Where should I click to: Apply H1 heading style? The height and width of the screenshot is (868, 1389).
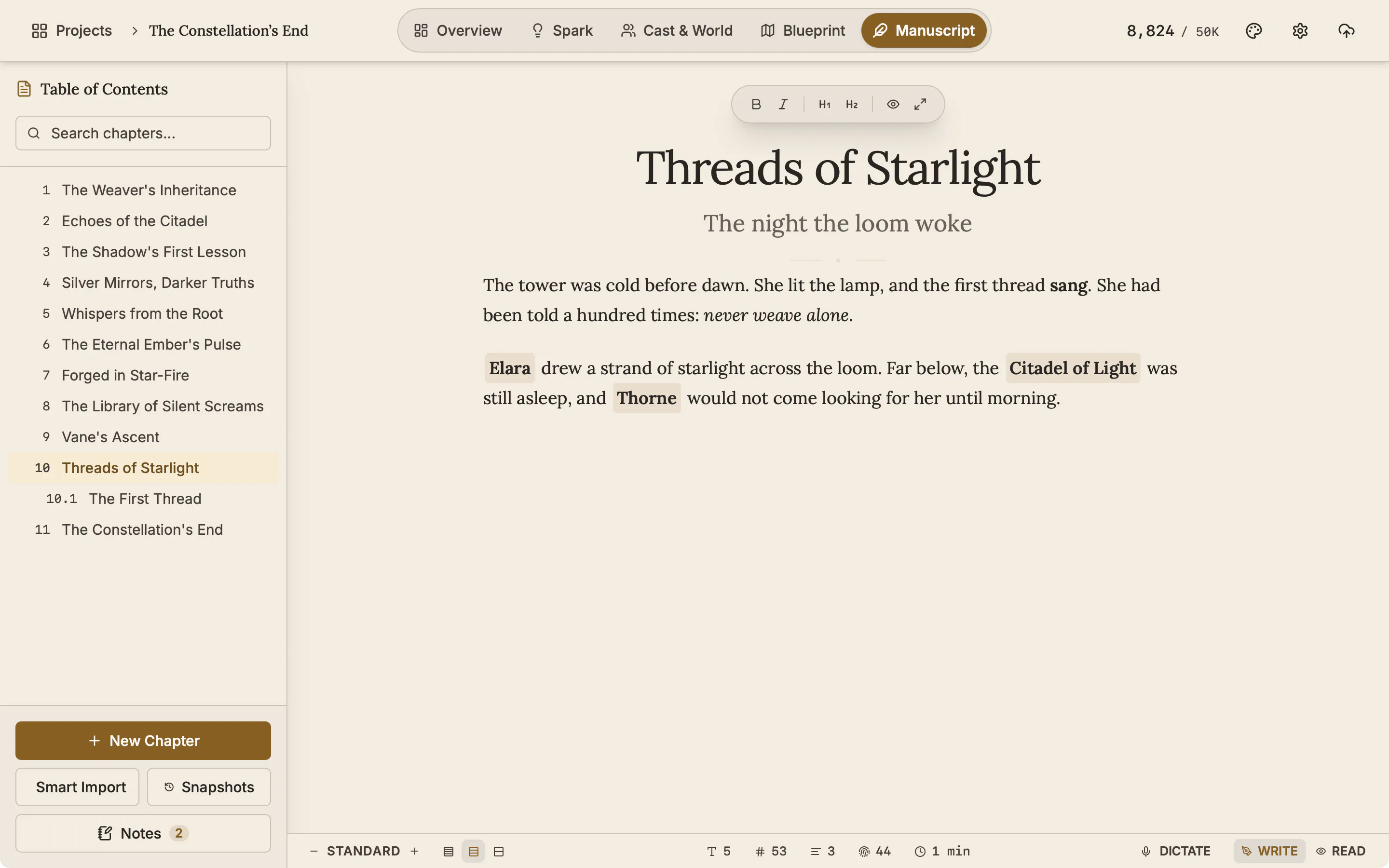coord(824,104)
